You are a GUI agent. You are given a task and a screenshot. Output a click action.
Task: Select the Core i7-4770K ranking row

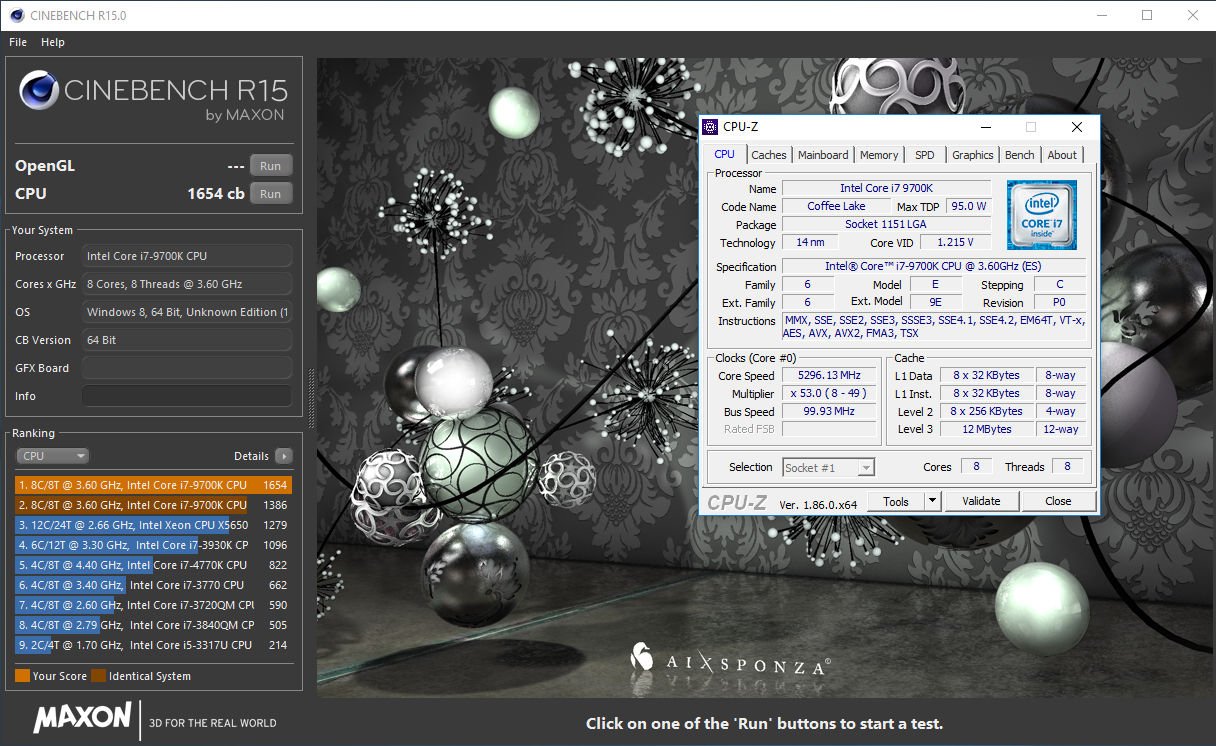pos(153,565)
